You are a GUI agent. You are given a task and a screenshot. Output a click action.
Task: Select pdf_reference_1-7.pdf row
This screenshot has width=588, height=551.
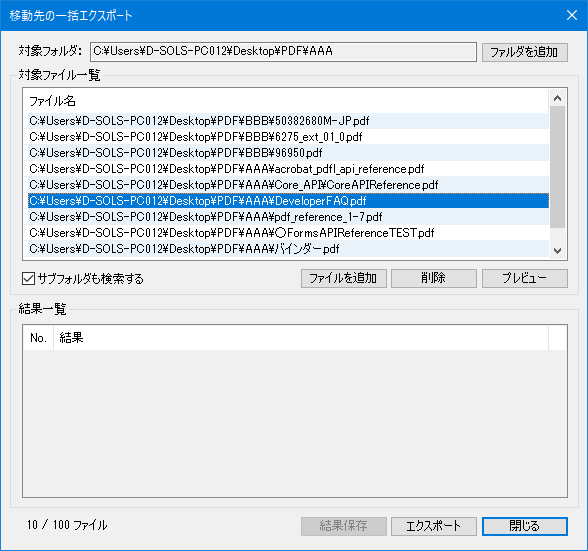click(288, 217)
